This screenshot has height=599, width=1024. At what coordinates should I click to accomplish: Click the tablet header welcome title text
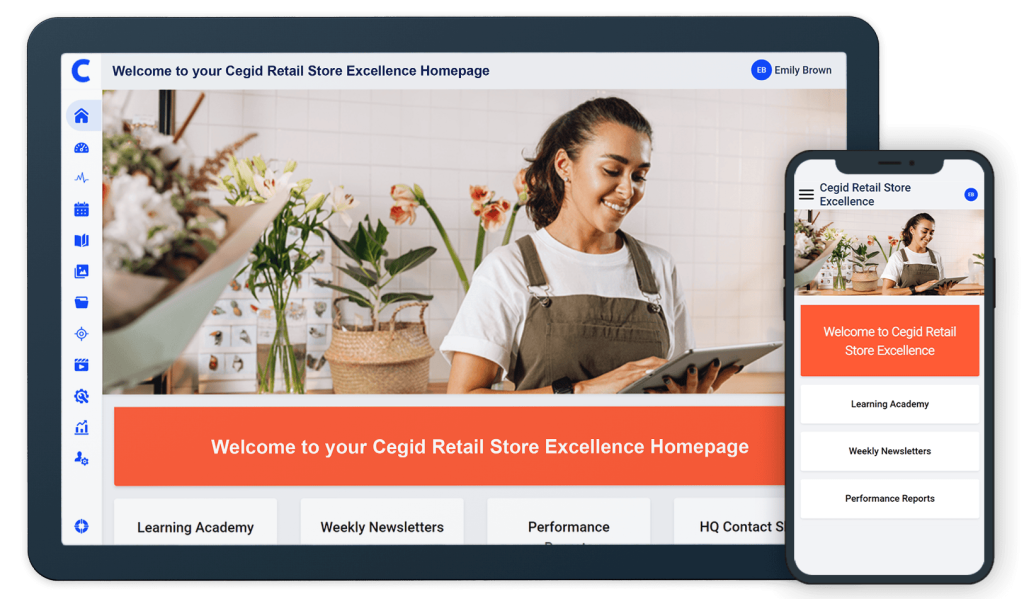[x=300, y=71]
